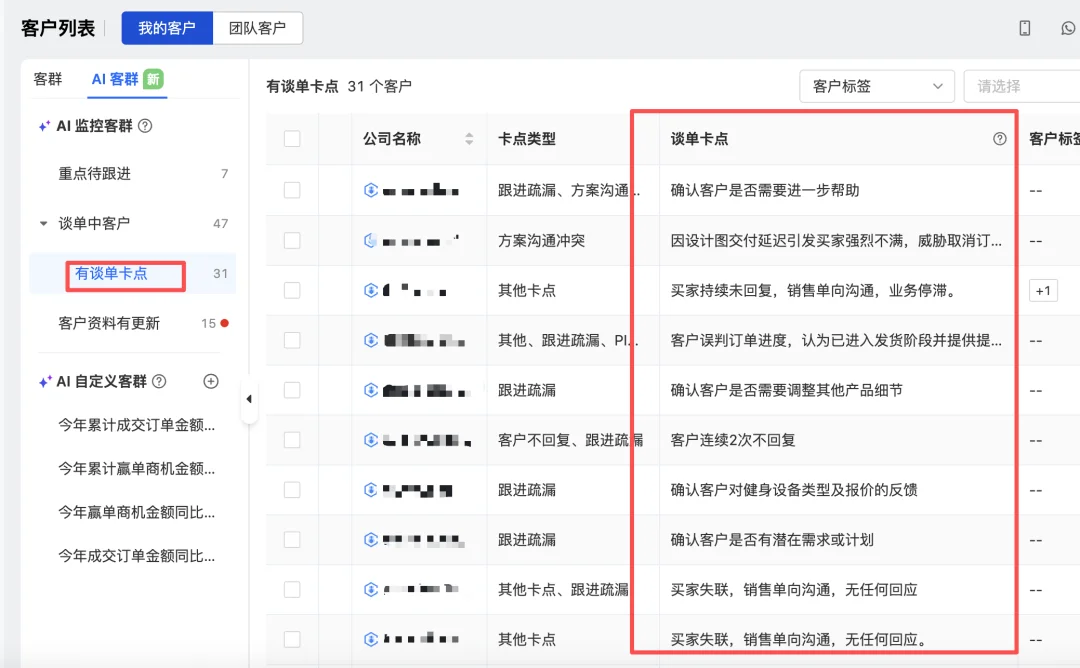Viewport: 1080px width, 668px height.
Task: Click the question mark icon in 谈单卡点 column header
Action: (x=998, y=140)
